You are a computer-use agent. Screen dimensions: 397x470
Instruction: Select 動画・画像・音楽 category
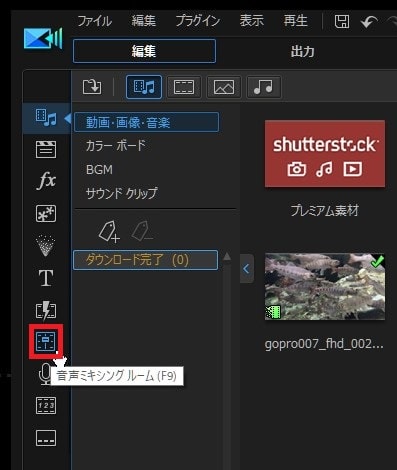146,122
